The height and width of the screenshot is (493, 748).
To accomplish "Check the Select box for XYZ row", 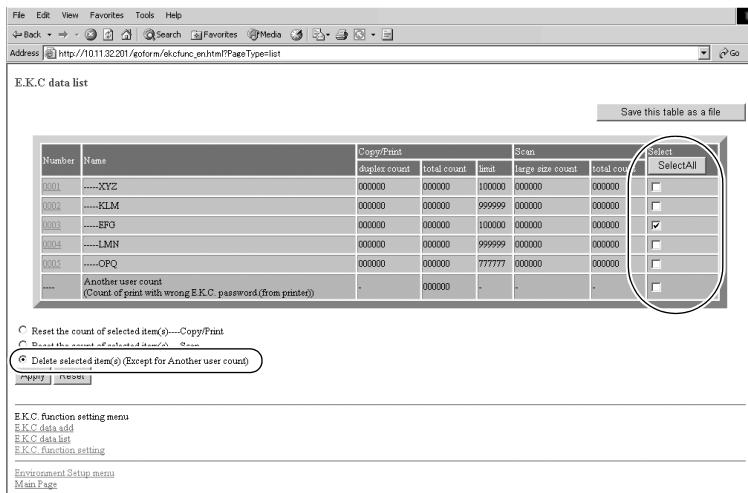I will [x=656, y=187].
